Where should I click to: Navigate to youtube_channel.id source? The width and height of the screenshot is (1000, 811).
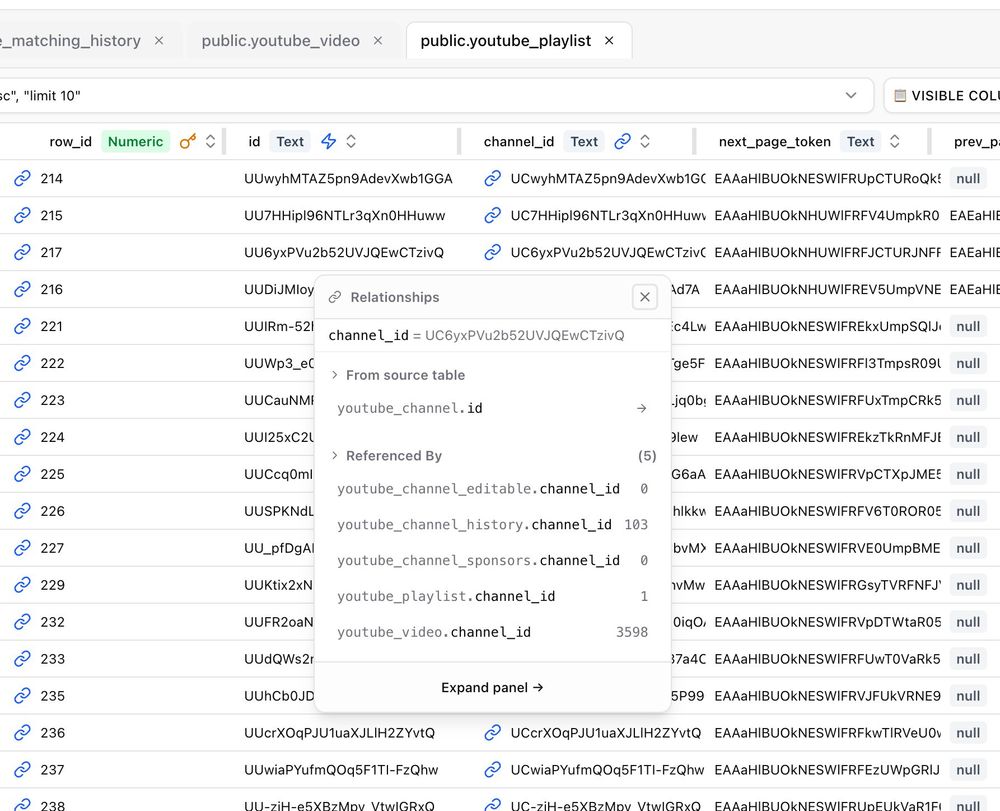pyautogui.click(x=492, y=408)
